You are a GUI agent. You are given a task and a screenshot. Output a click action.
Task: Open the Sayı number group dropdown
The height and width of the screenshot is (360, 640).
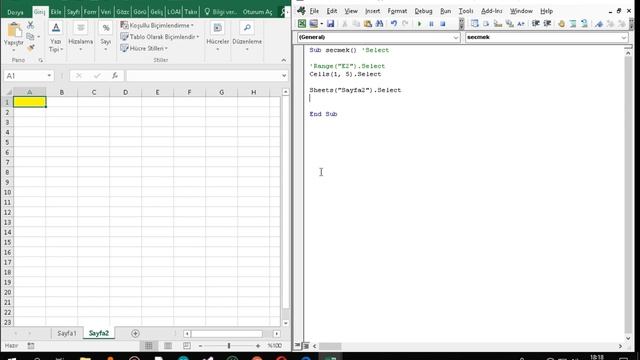pyautogui.click(x=106, y=38)
